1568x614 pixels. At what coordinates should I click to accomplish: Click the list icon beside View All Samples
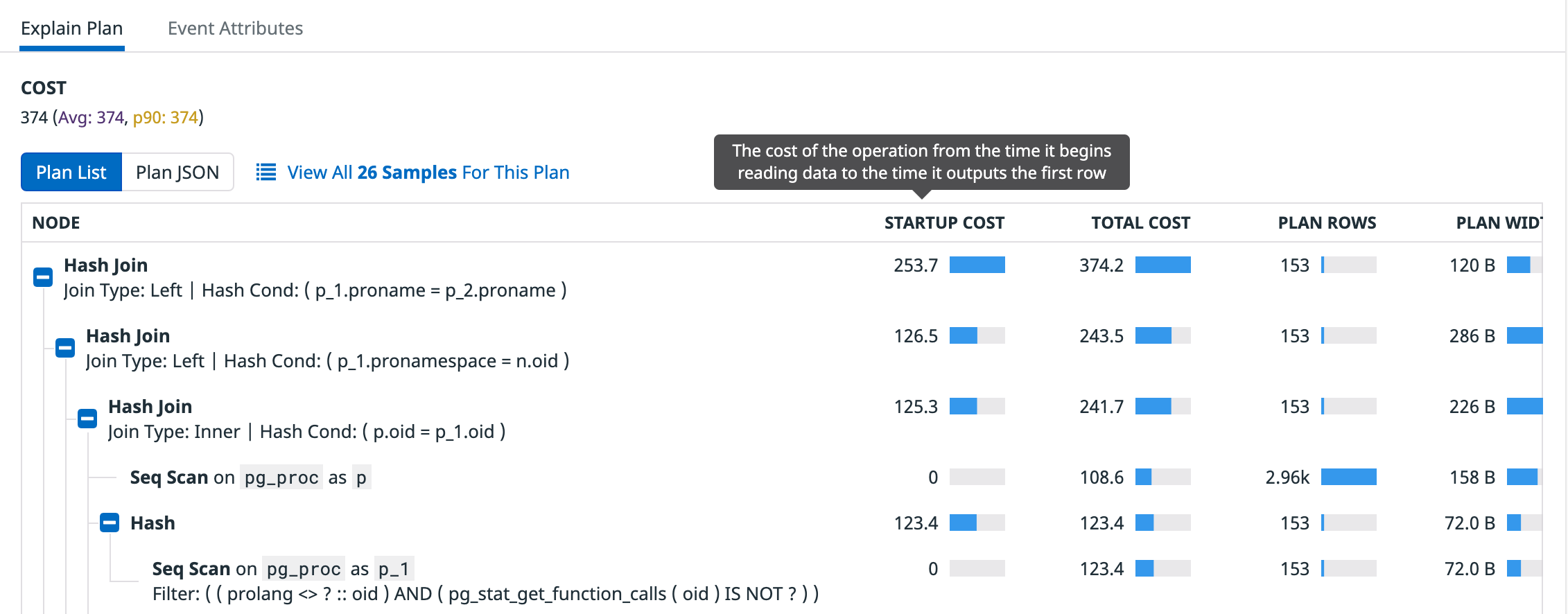pos(266,172)
